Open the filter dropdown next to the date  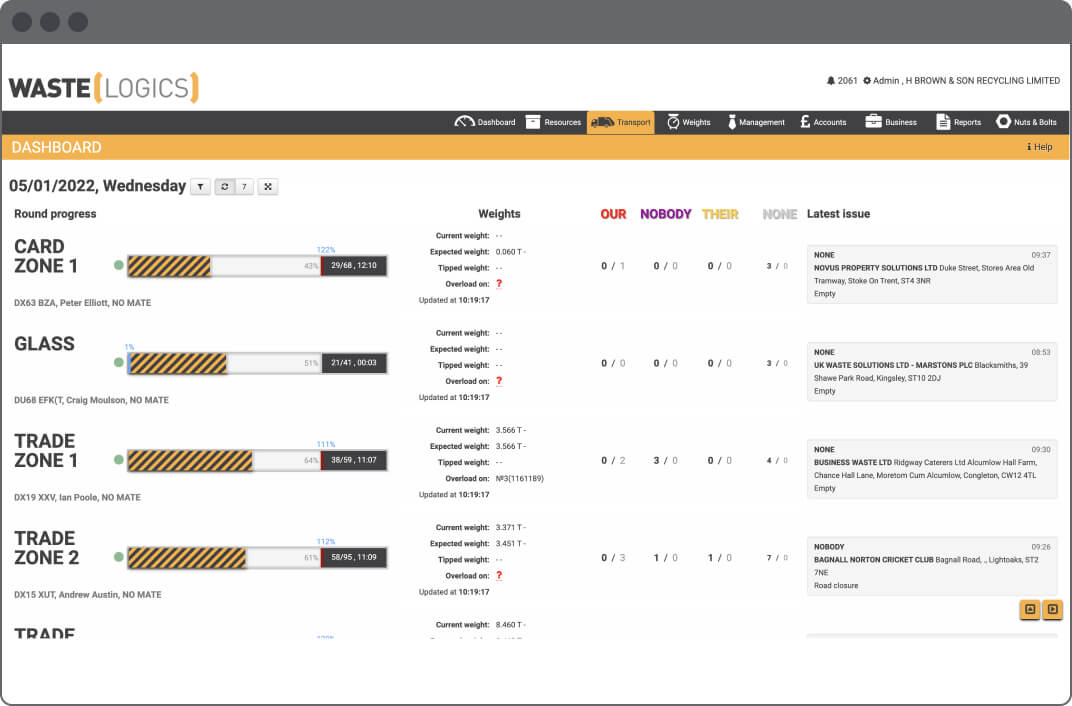click(x=200, y=187)
